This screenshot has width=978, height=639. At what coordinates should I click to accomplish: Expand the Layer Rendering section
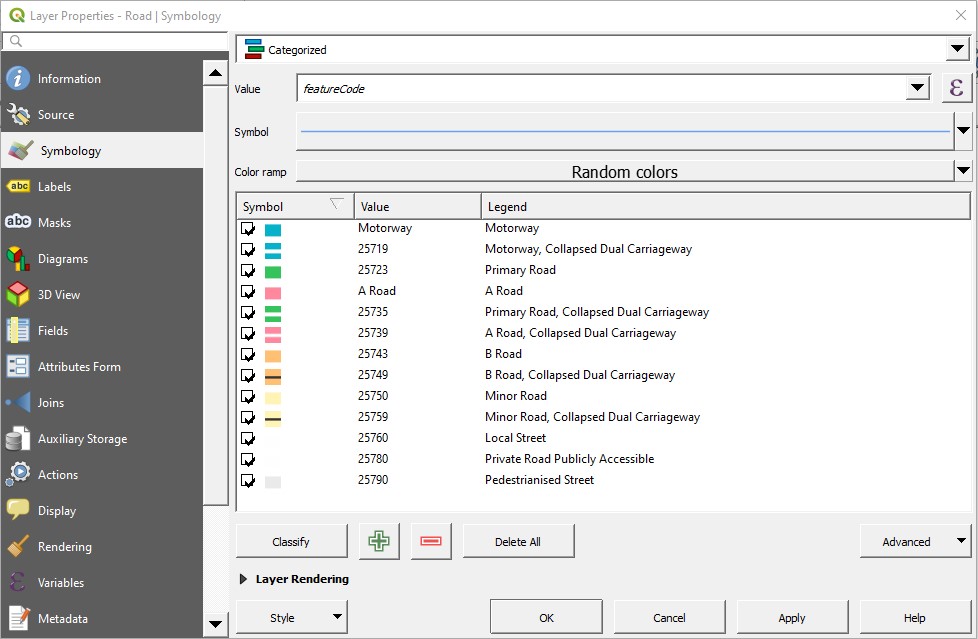[241, 578]
